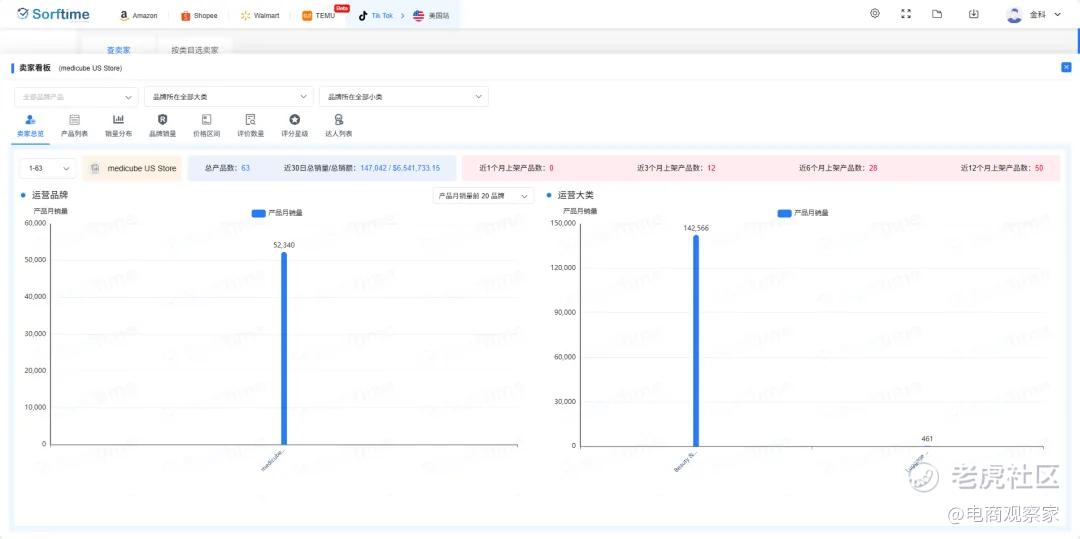The height and width of the screenshot is (539, 1080).
Task: Toggle 产品月销量 legend in 运营品牌 chart
Action: coord(277,213)
